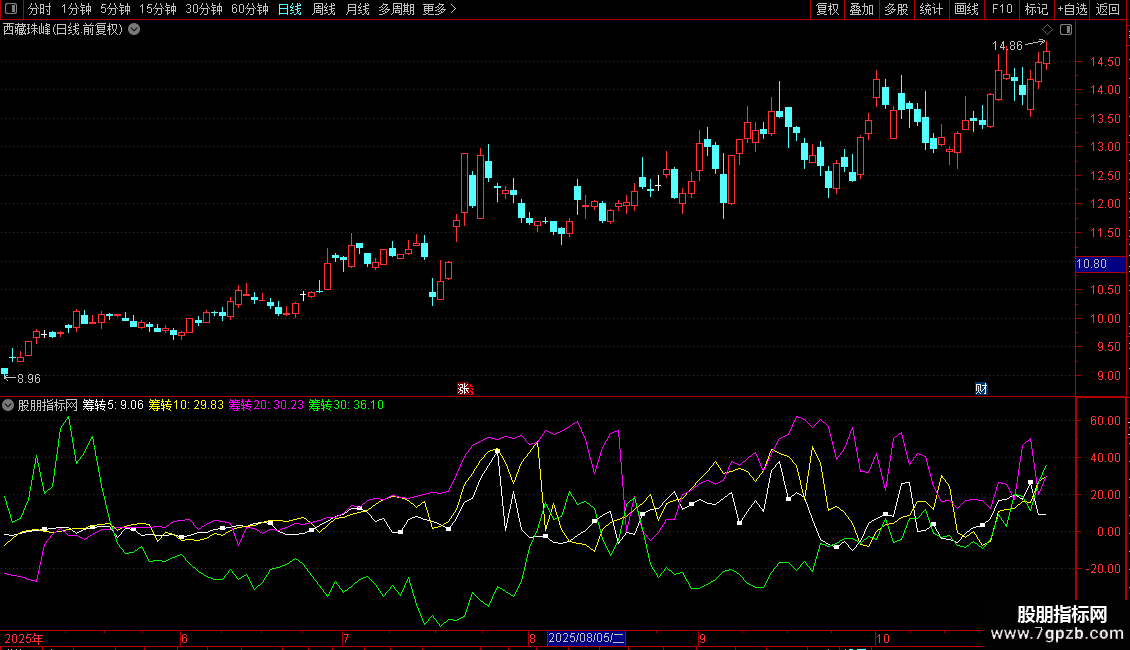Switch to 分时 time-share chart
This screenshot has height=650, width=1130.
(40, 9)
